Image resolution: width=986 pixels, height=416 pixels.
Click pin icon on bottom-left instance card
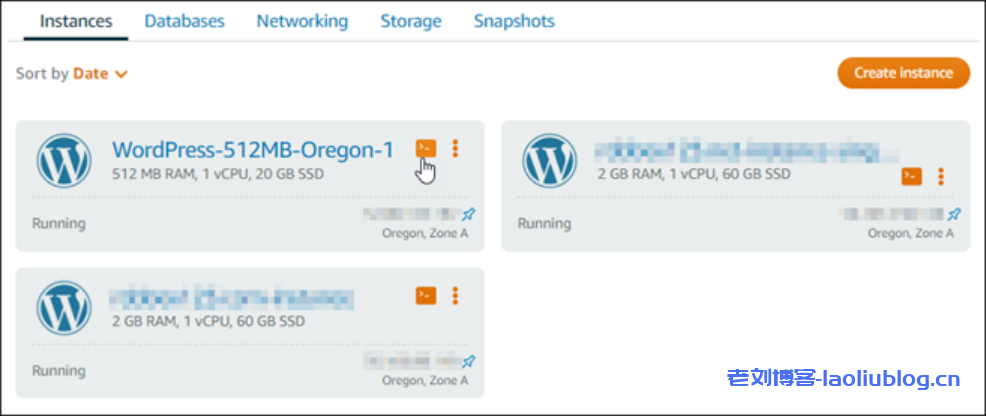tap(469, 361)
